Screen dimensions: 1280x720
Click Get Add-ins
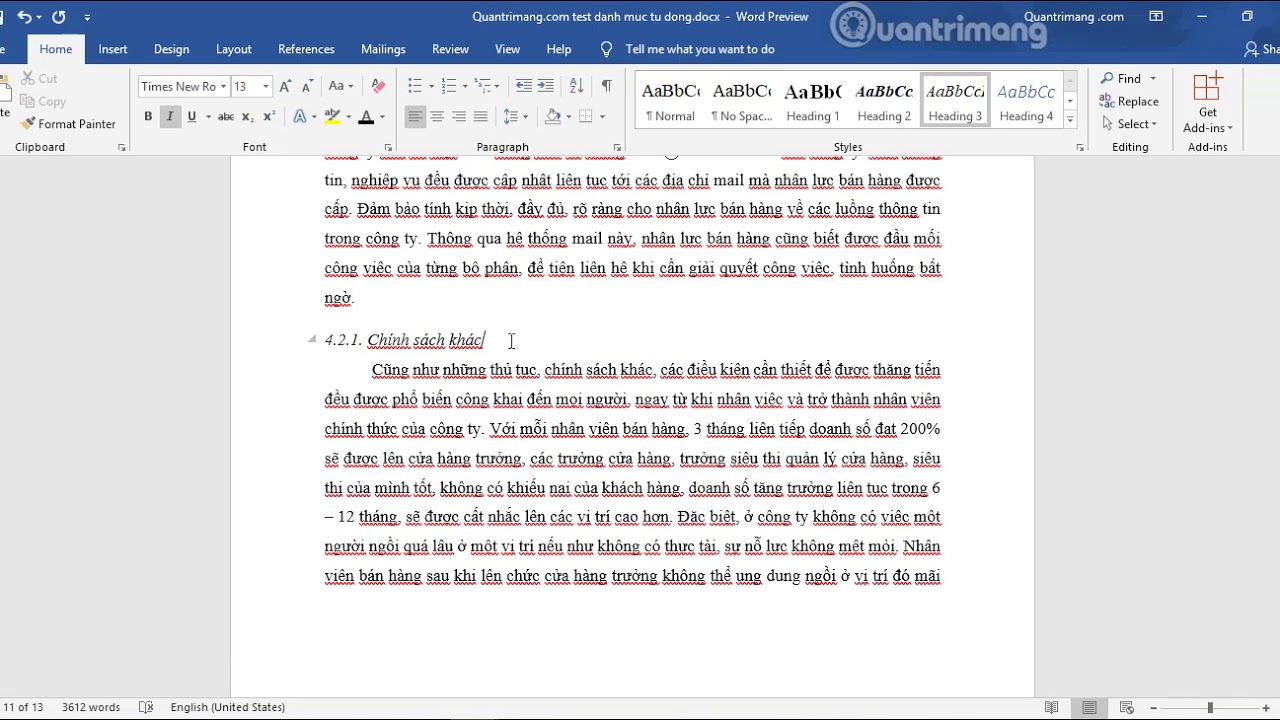[1208, 102]
